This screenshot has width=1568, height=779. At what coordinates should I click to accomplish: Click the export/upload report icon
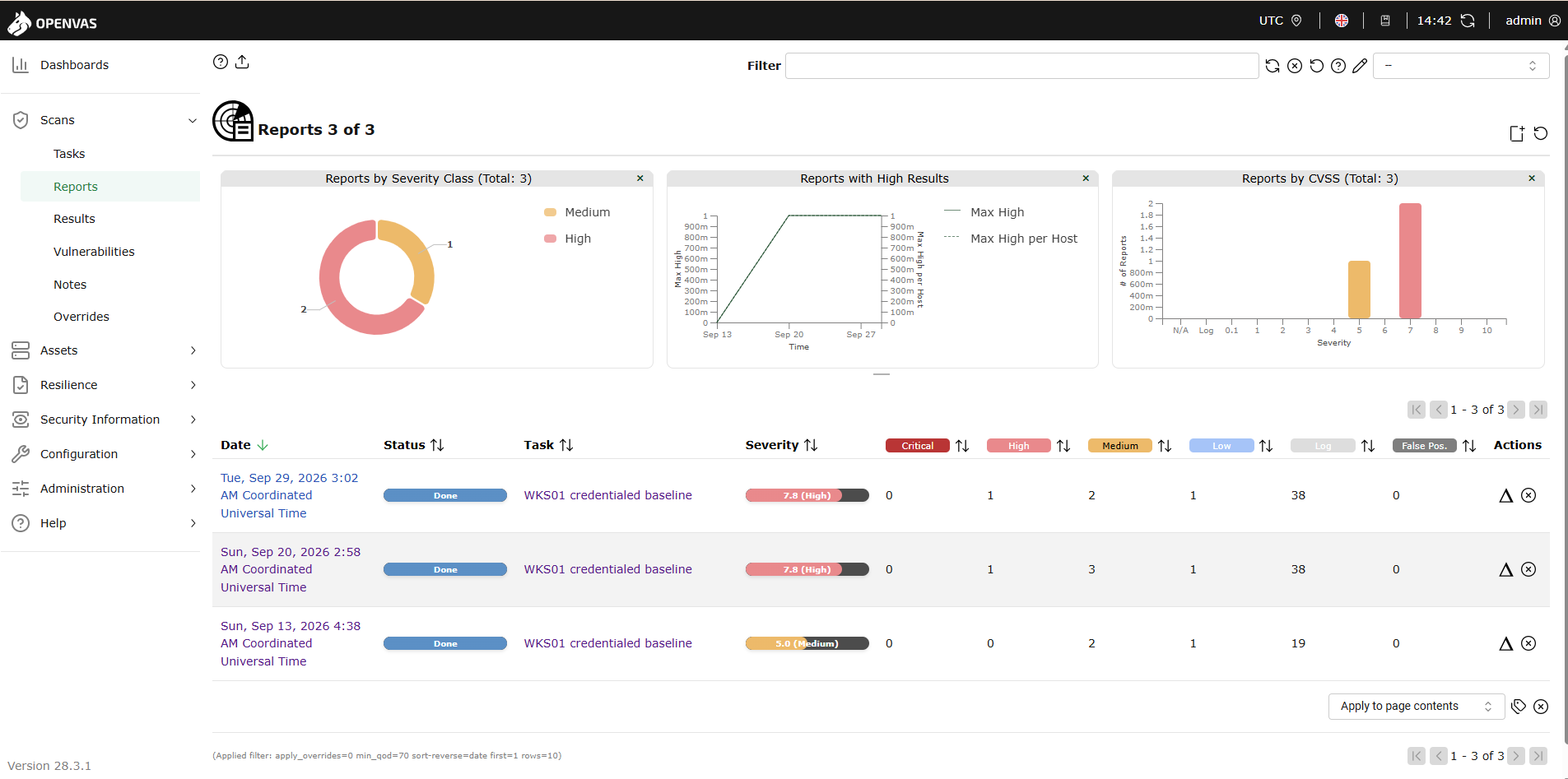point(242,62)
